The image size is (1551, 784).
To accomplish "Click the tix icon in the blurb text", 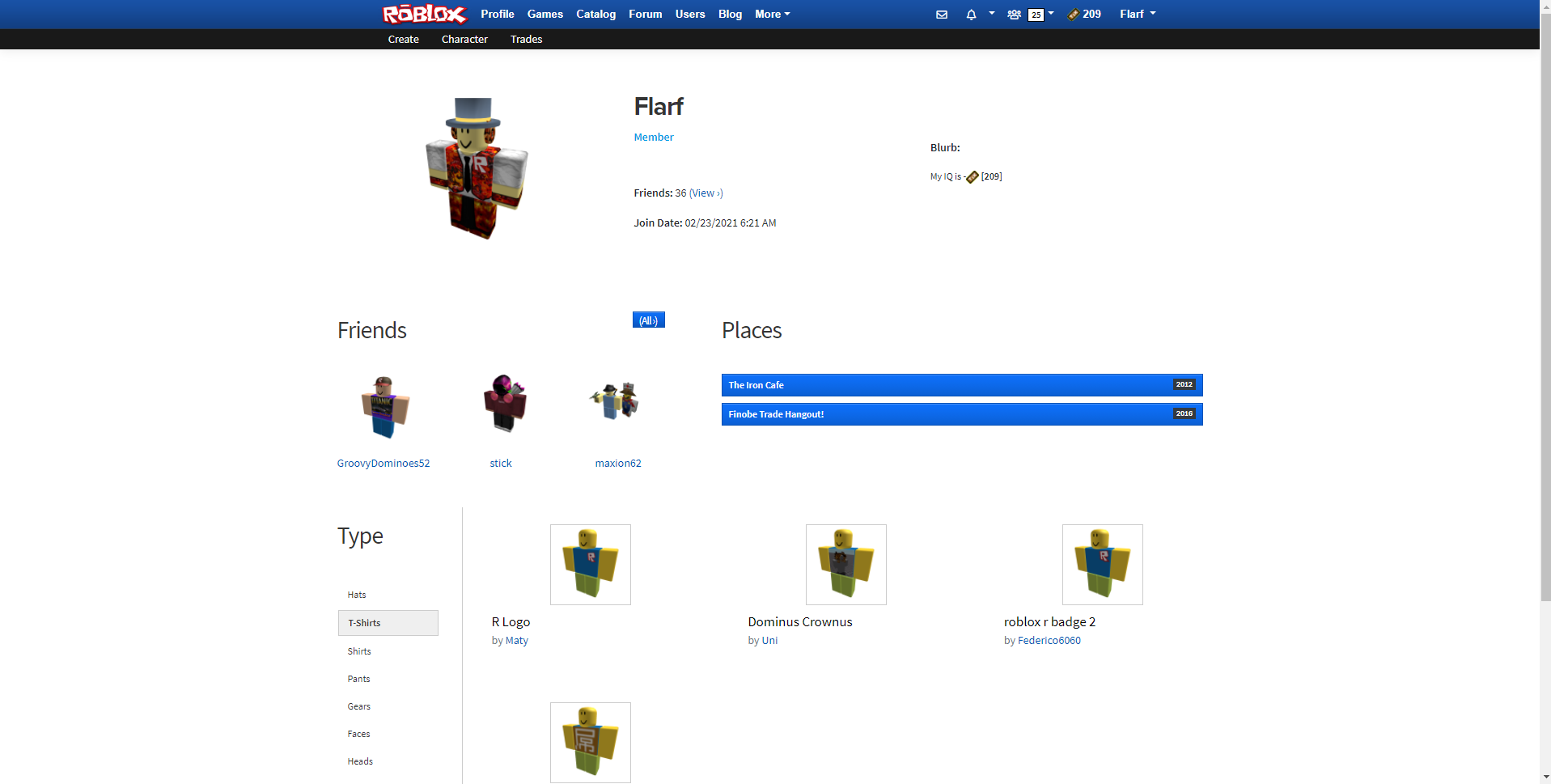I will pos(972,176).
